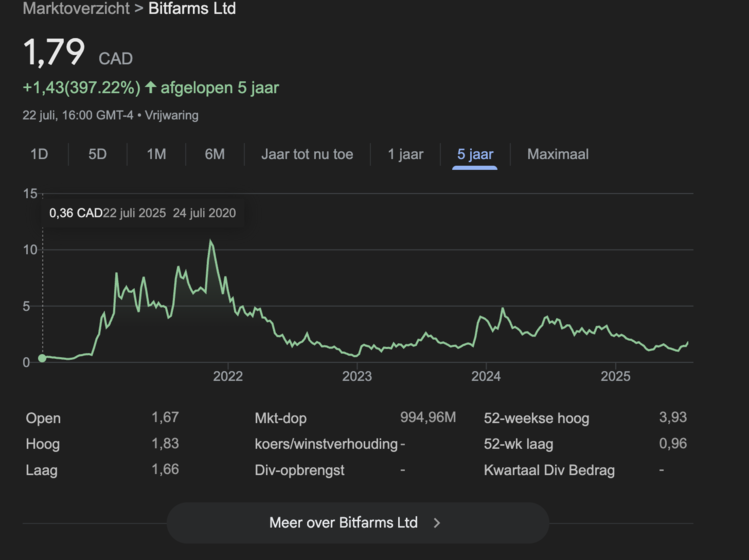Click the 2024 x-axis label
The width and height of the screenshot is (749, 560).
pyautogui.click(x=486, y=377)
